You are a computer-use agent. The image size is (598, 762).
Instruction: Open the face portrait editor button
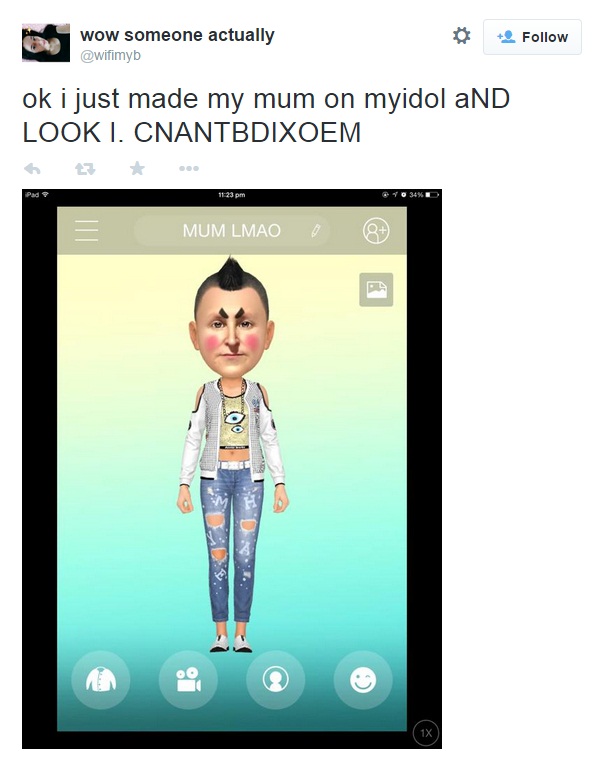(x=275, y=679)
